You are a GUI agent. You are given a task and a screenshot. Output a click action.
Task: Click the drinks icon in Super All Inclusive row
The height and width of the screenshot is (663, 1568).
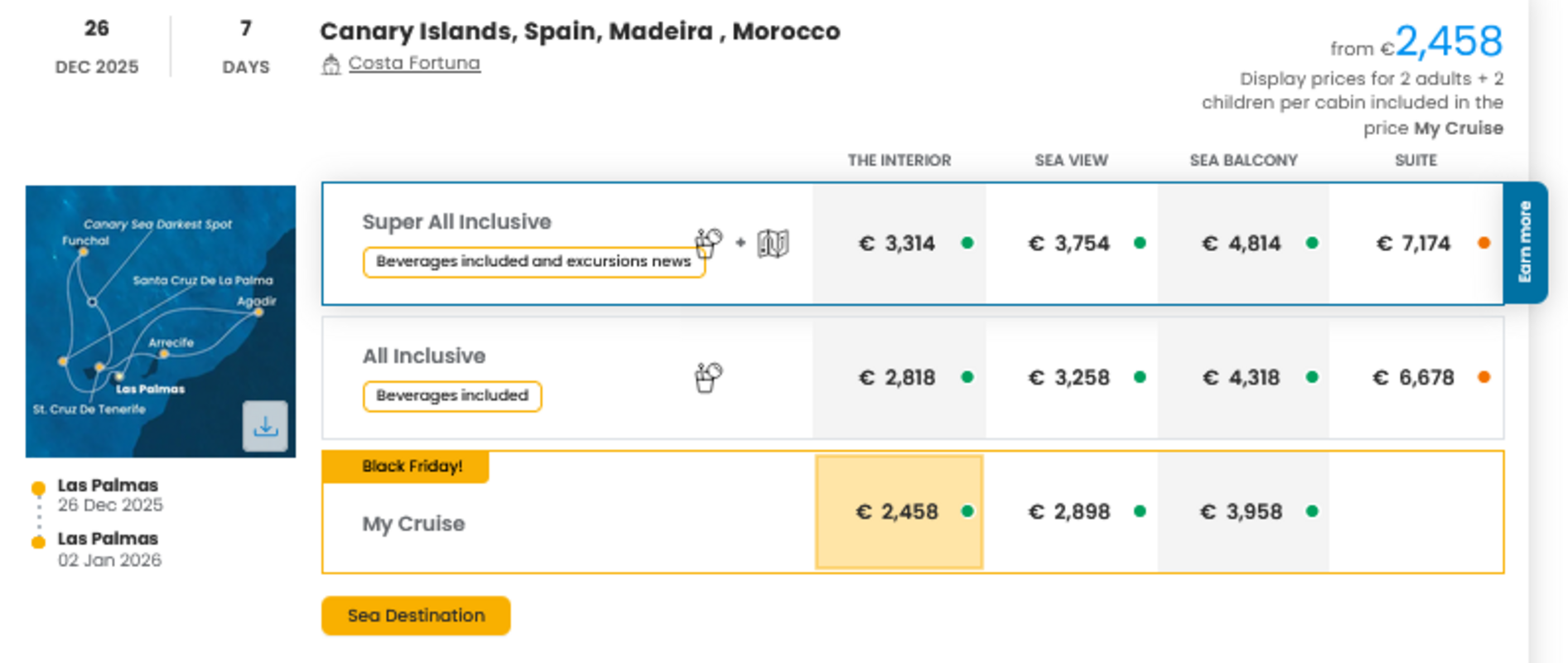point(708,243)
